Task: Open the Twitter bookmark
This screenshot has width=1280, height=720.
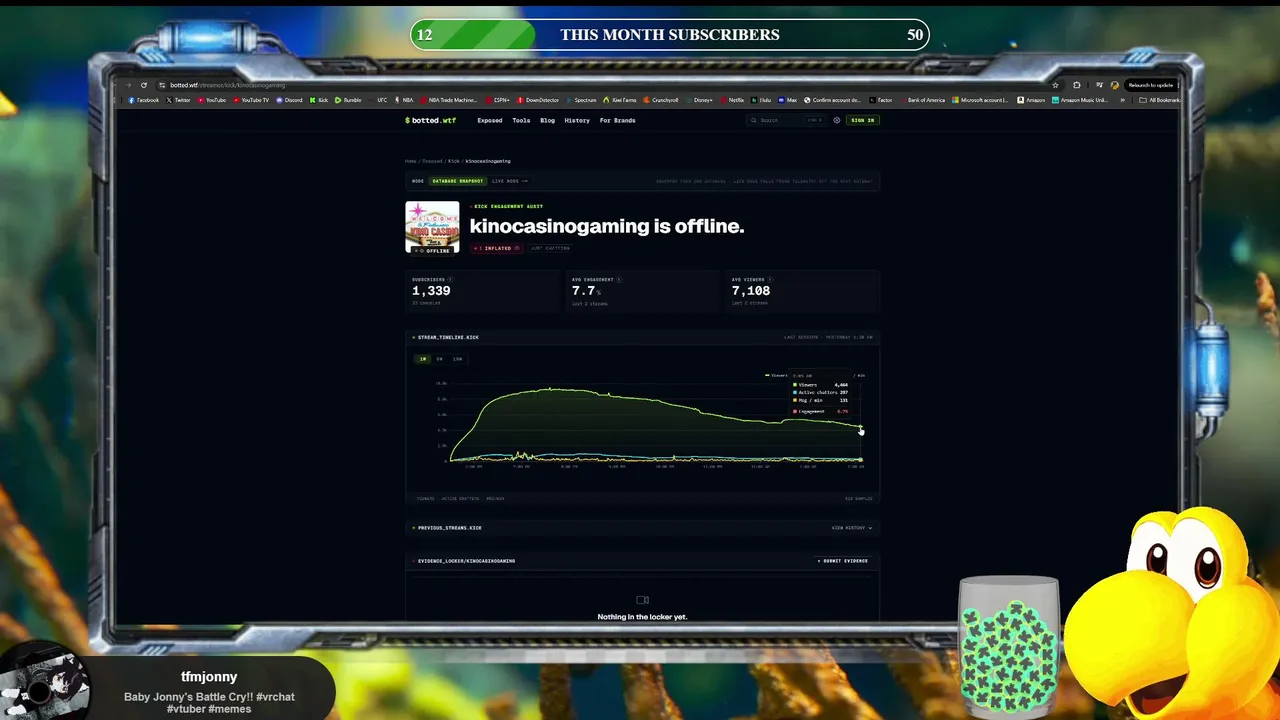Action: point(179,100)
